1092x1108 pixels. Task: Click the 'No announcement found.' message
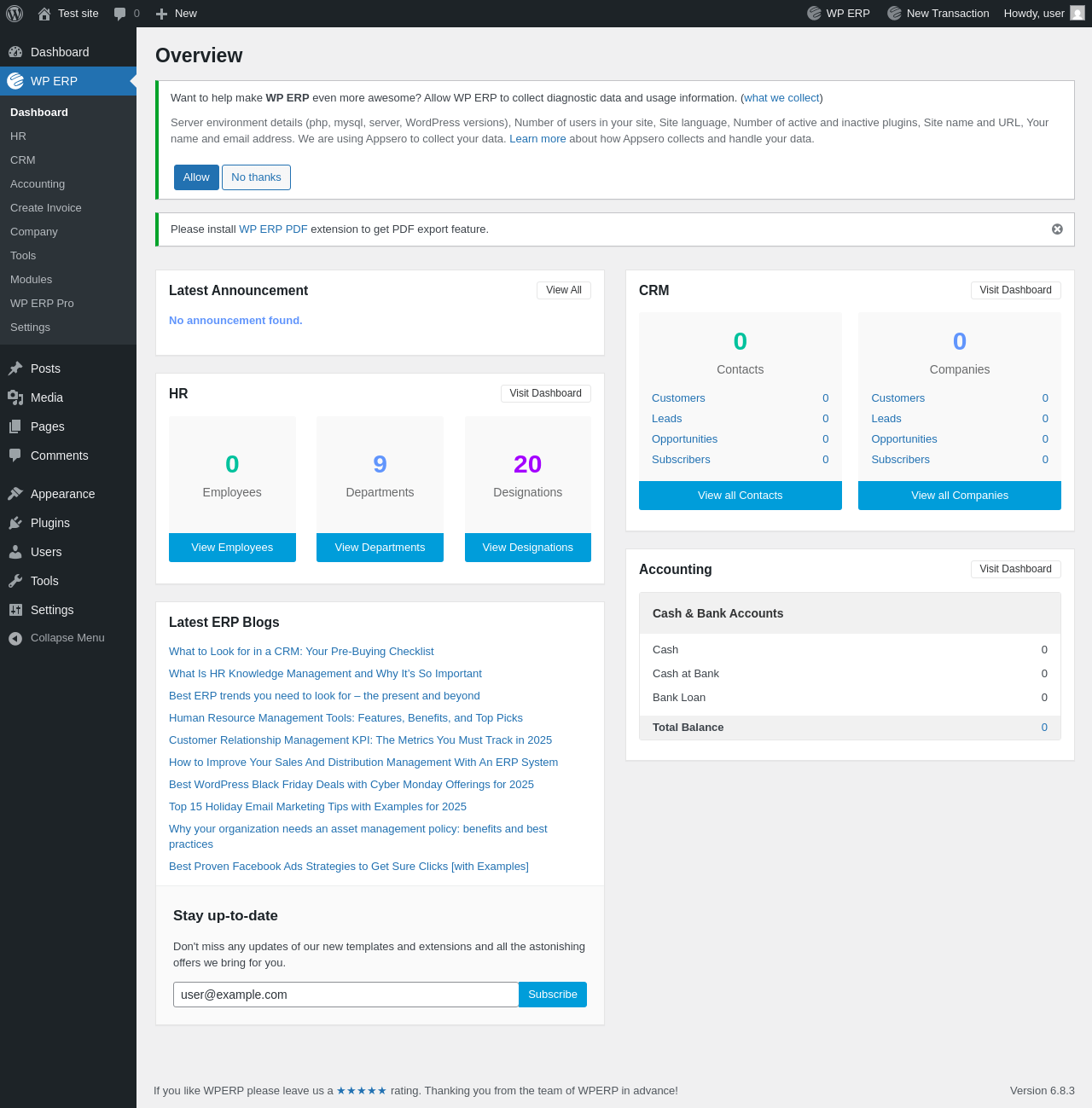(235, 321)
